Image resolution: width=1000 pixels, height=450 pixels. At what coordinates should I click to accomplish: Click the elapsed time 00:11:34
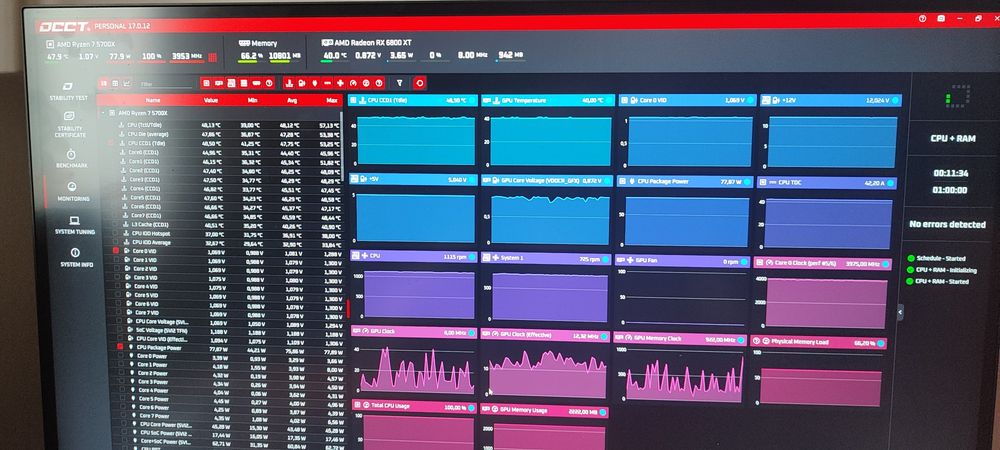(950, 173)
